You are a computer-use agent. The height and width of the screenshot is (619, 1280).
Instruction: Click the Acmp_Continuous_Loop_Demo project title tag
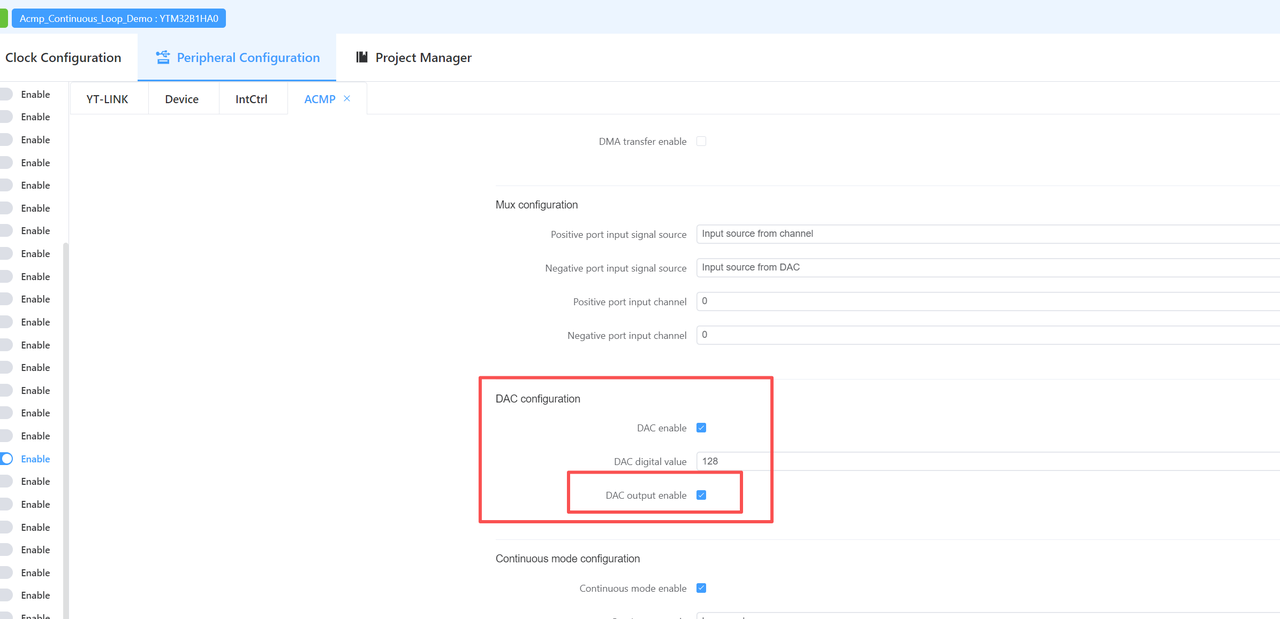tap(118, 18)
